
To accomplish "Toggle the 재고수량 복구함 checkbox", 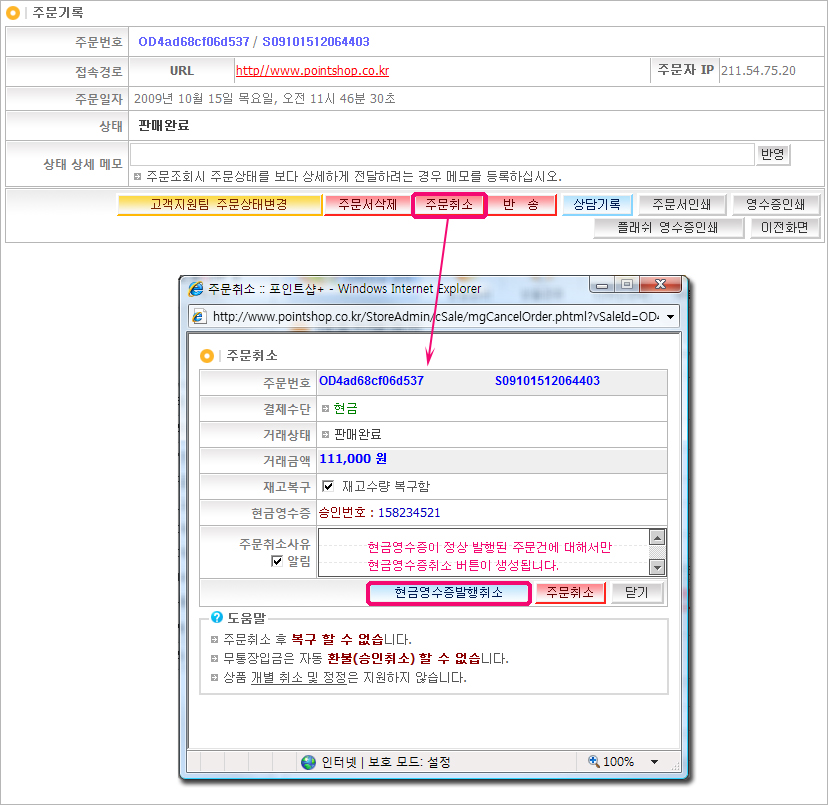I will pos(328,486).
